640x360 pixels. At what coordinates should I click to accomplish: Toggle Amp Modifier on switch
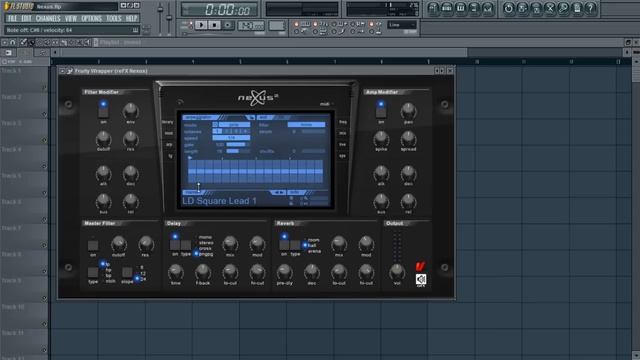click(381, 111)
